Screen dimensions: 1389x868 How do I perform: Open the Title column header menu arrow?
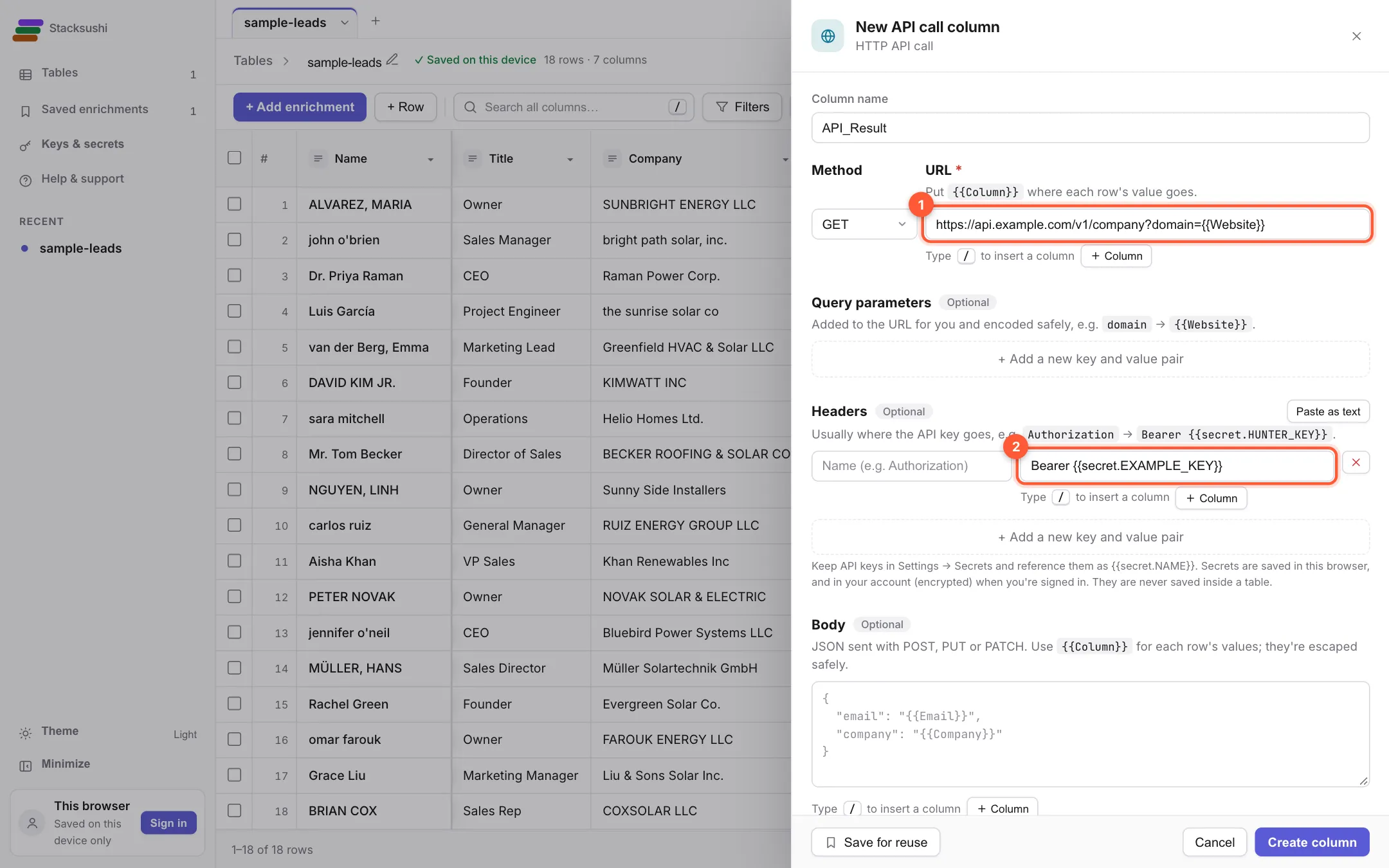click(x=570, y=159)
